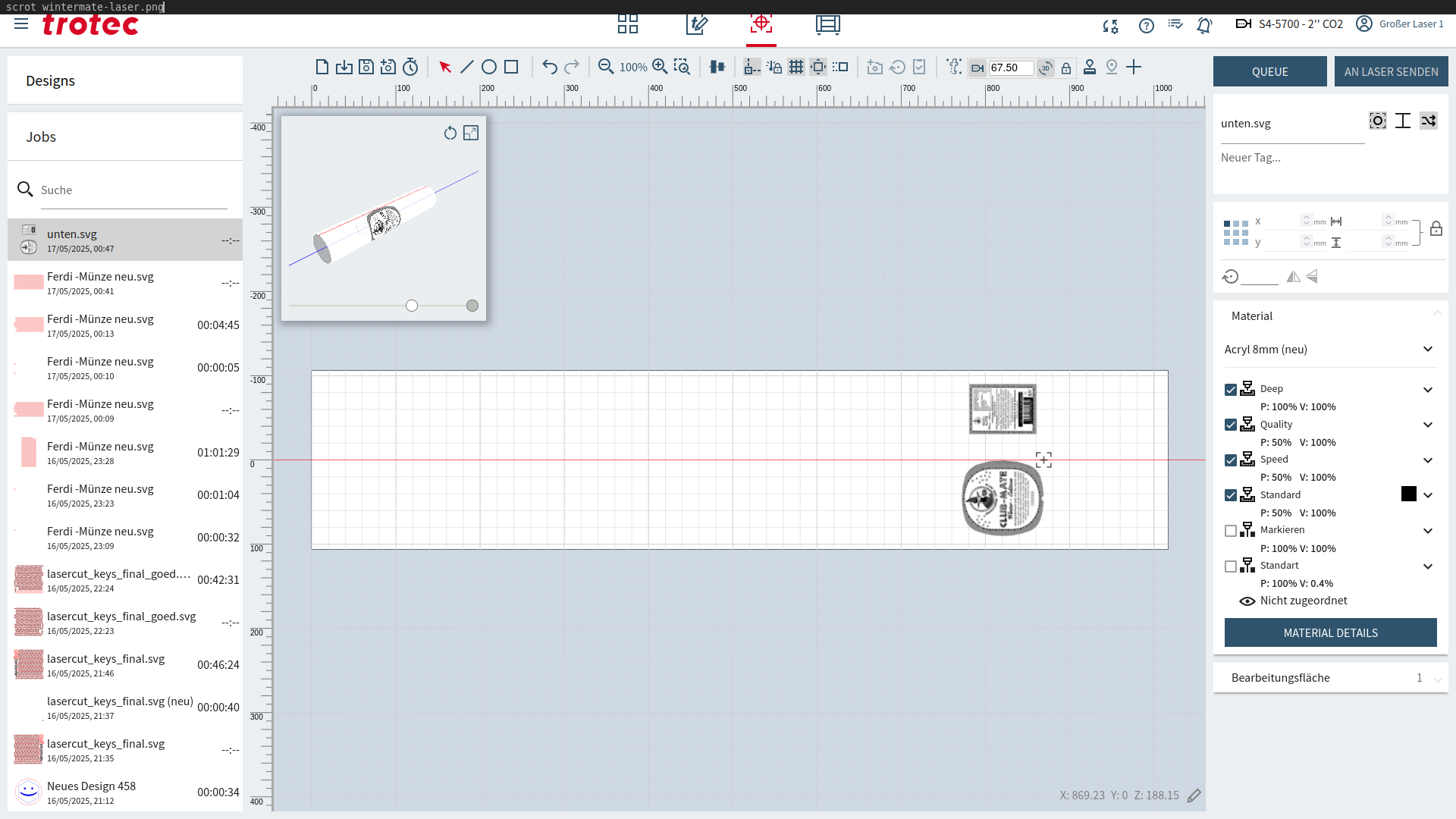The width and height of the screenshot is (1456, 819).
Task: Open the hamburger main menu
Action: coord(21,24)
